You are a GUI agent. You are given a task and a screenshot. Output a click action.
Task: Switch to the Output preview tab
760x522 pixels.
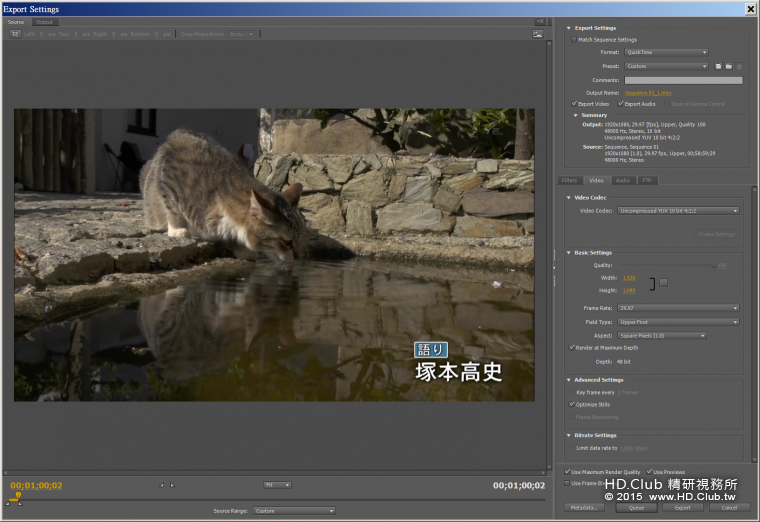pos(44,21)
